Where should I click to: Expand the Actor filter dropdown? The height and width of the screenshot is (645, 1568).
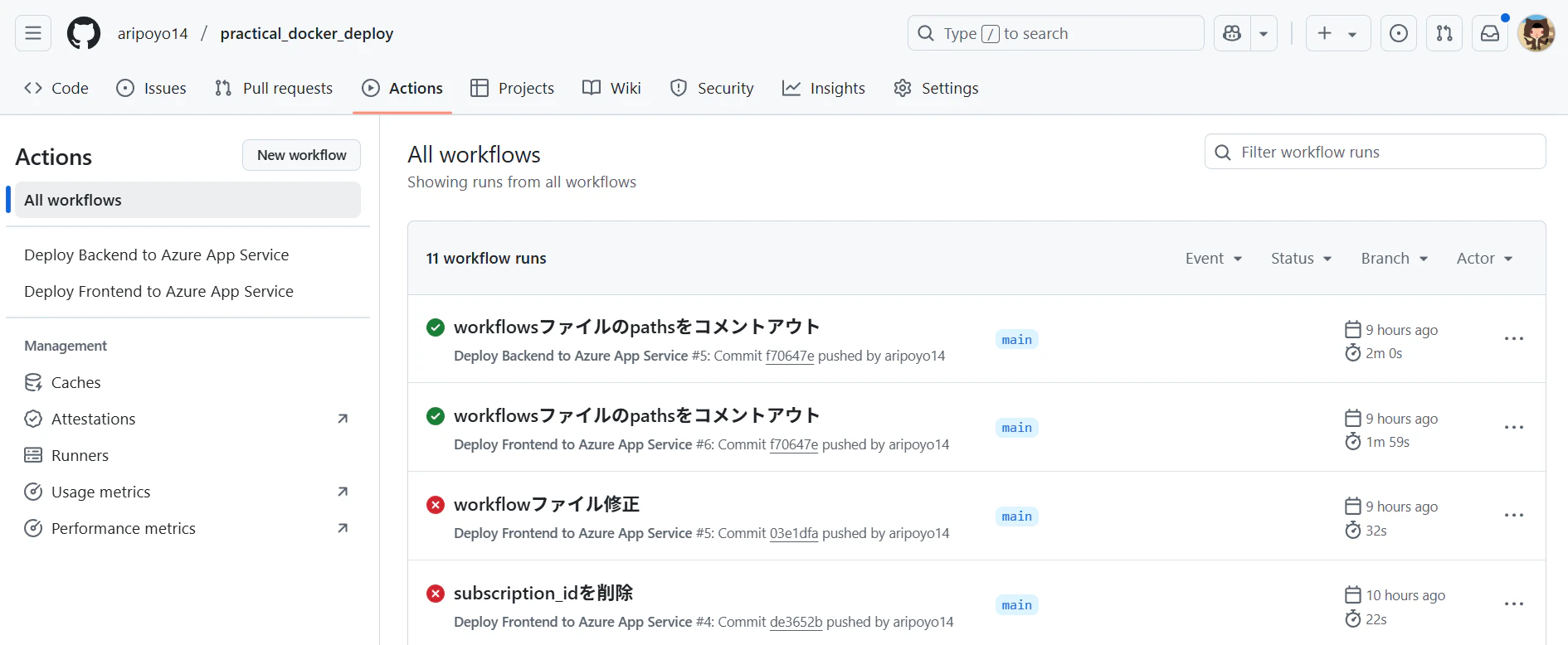[1484, 259]
